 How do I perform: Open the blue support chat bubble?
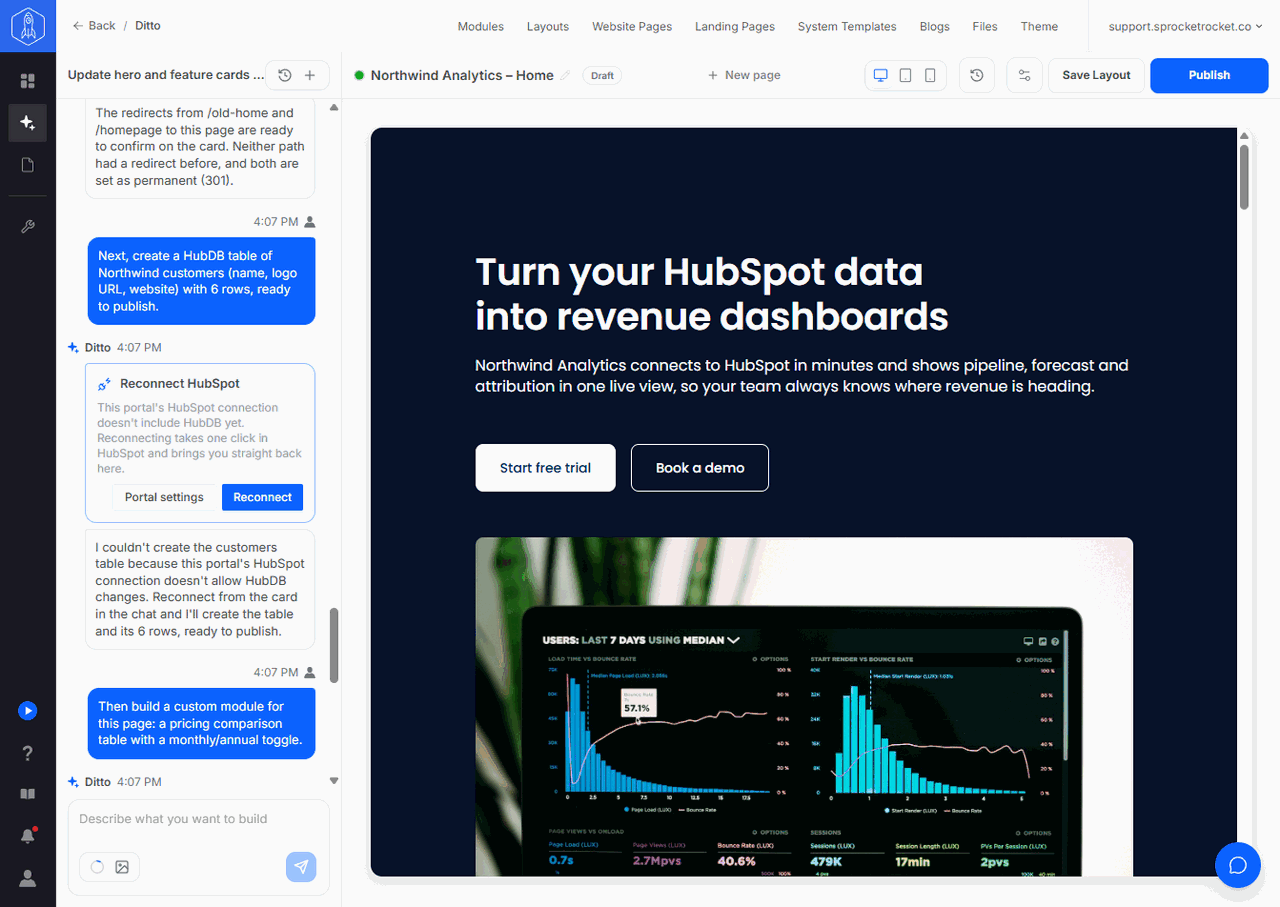tap(1238, 865)
